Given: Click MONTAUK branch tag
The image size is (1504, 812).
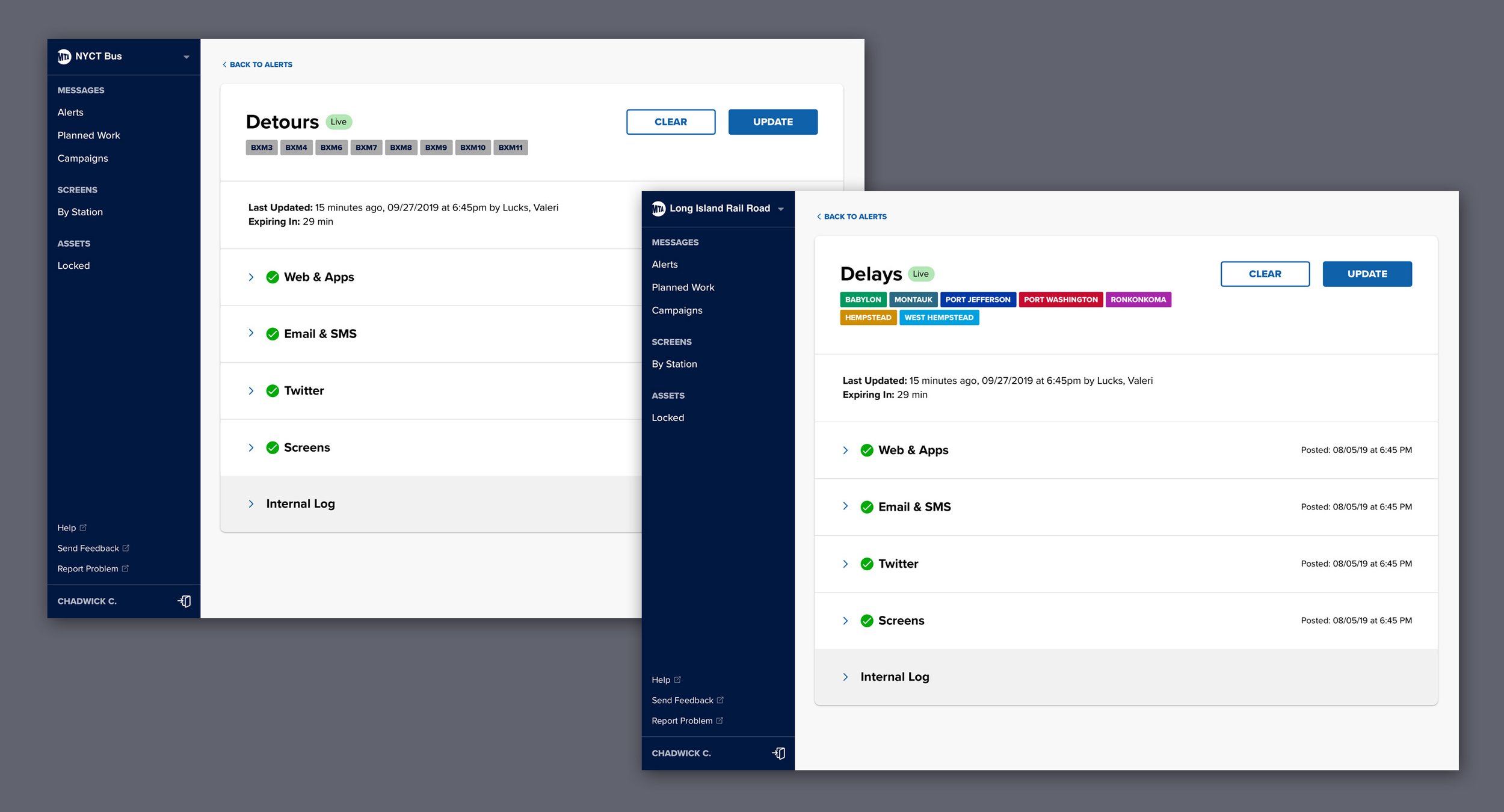Looking at the screenshot, I should point(913,300).
